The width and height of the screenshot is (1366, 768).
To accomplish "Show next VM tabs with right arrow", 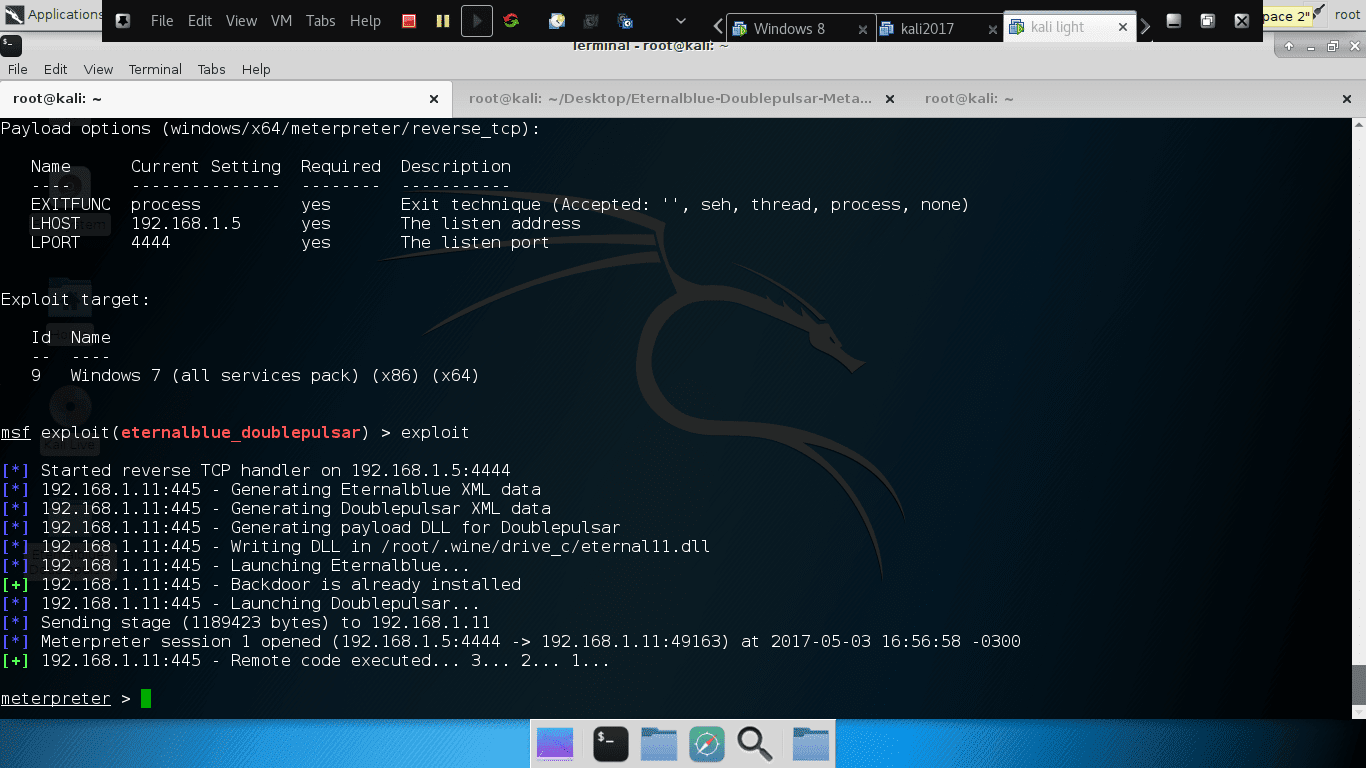I will 1146,26.
